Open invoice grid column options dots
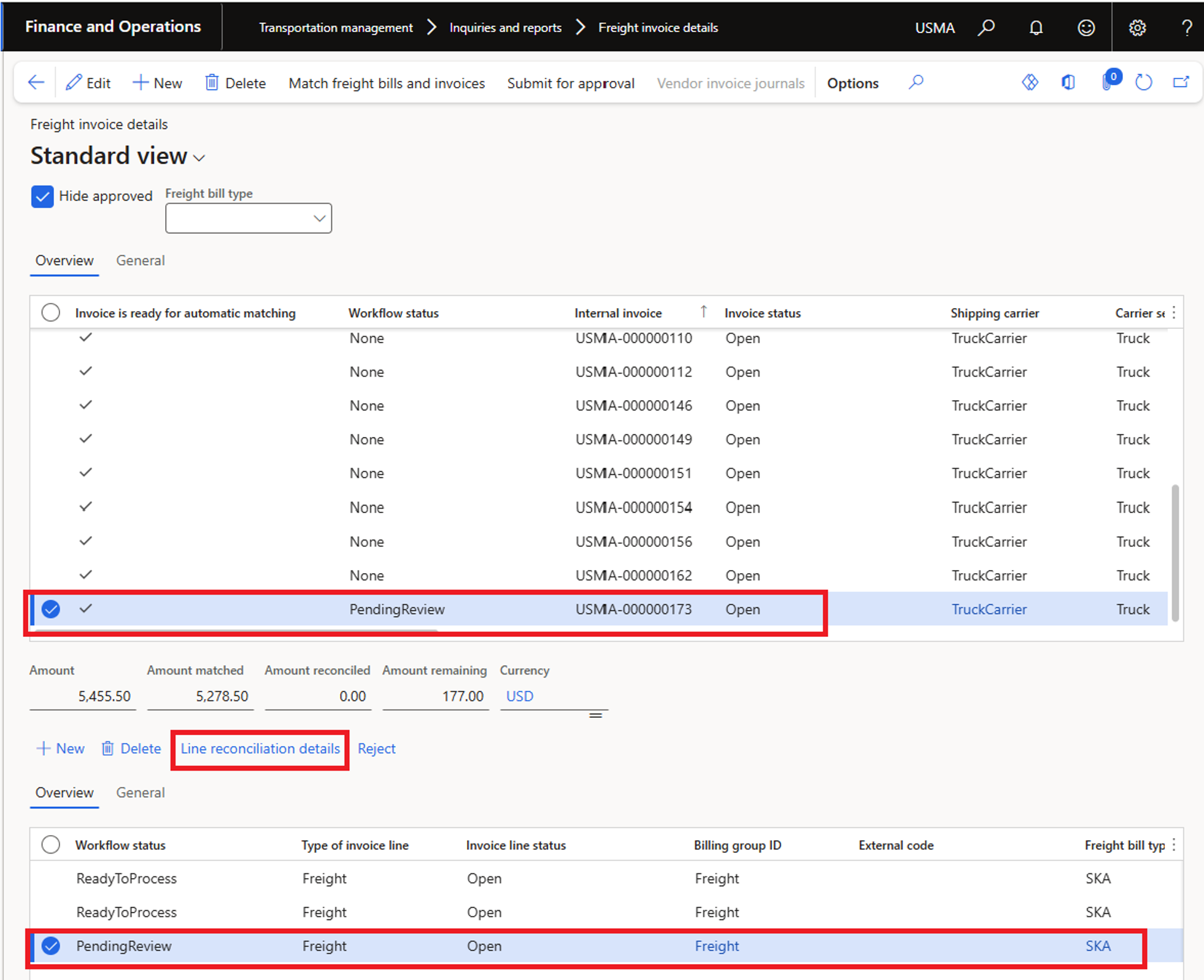The image size is (1204, 980). point(1173,312)
